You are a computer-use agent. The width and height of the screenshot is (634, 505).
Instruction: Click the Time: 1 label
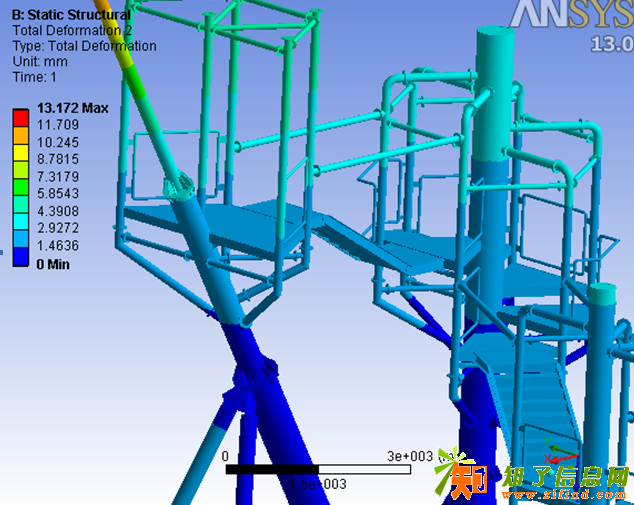33,77
